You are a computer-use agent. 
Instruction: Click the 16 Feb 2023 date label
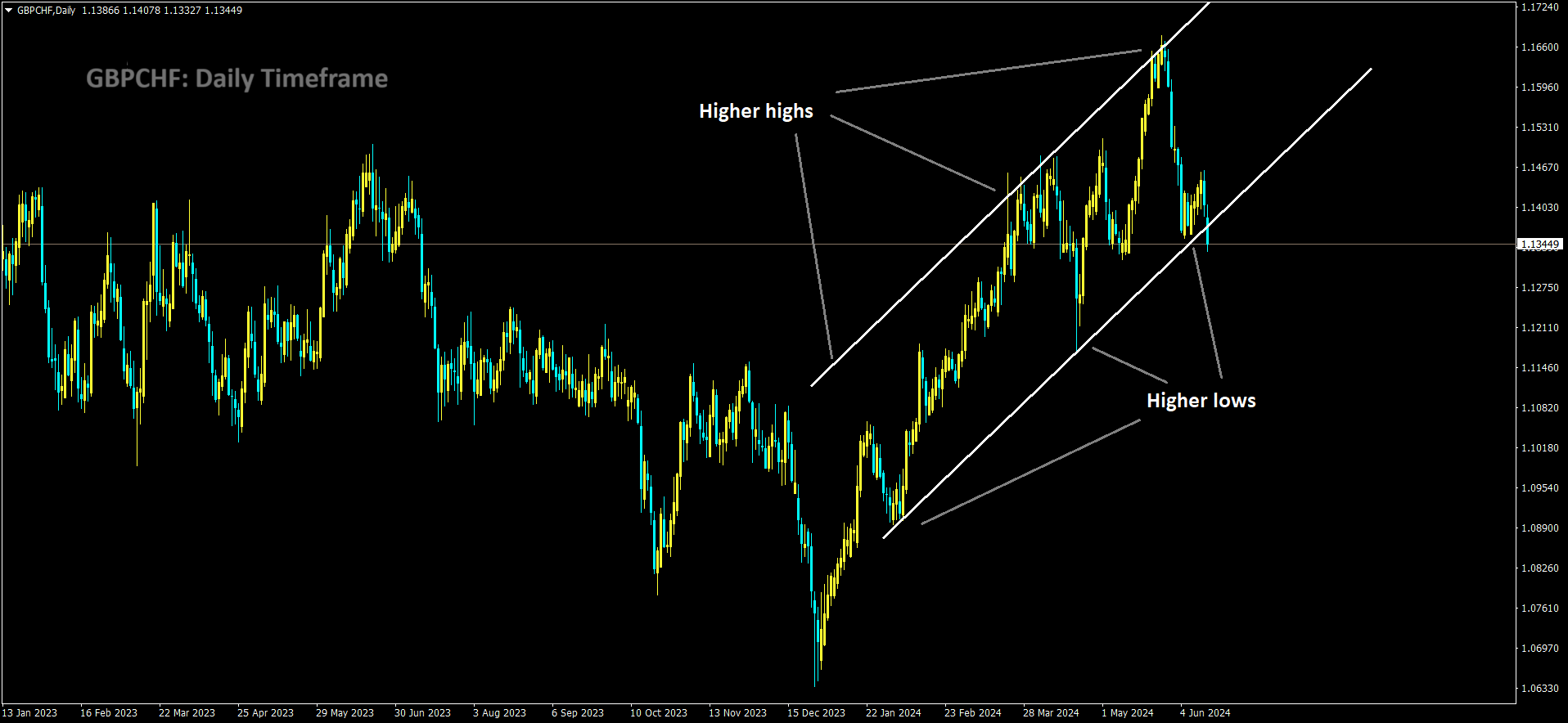pos(109,713)
